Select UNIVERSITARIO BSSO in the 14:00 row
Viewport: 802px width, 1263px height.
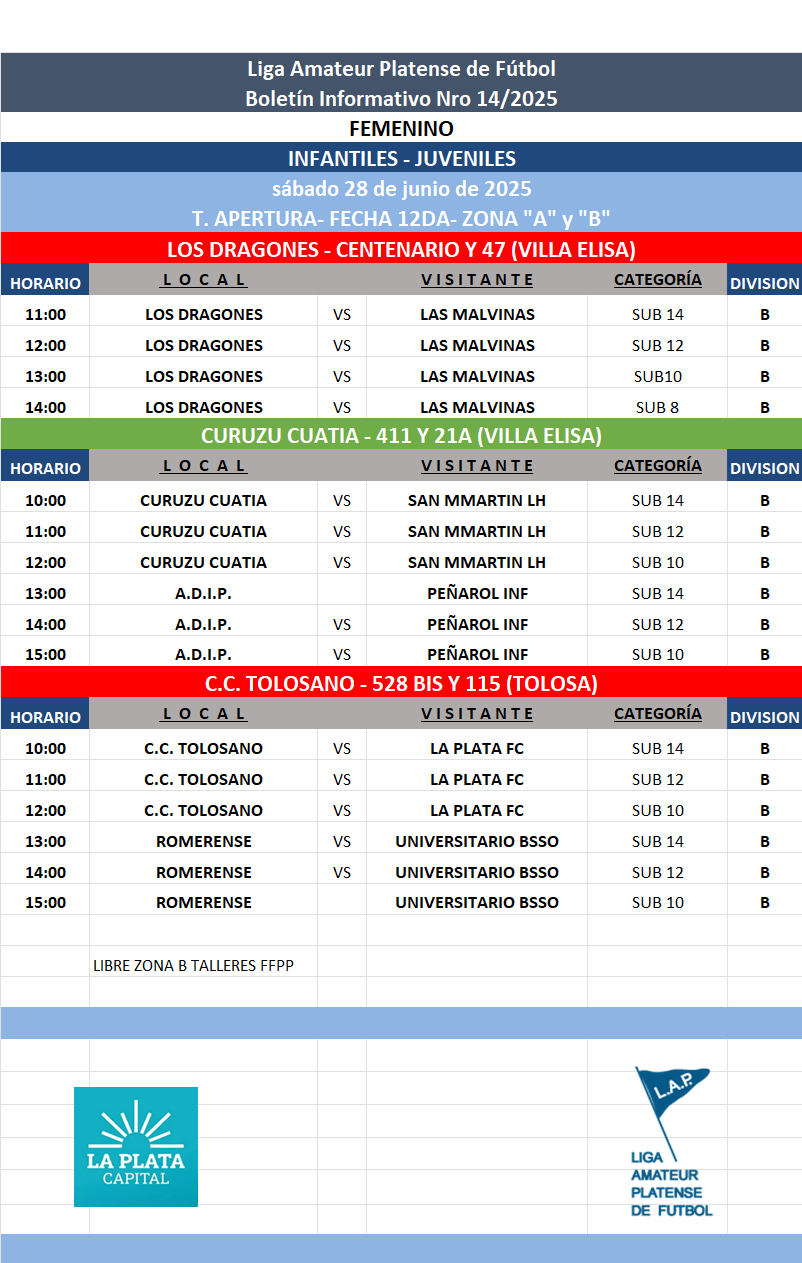coord(477,872)
